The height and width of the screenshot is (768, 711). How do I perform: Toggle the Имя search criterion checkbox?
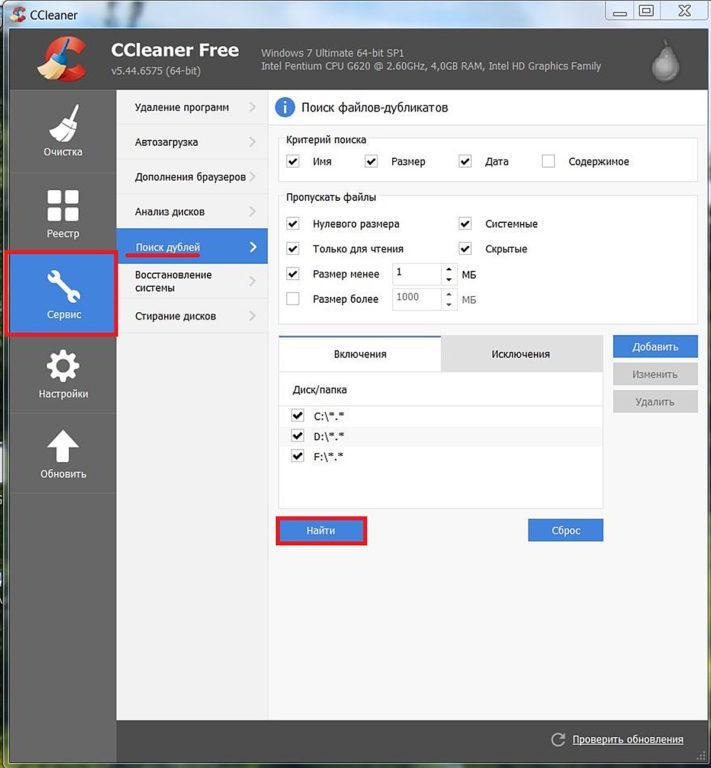[x=293, y=161]
